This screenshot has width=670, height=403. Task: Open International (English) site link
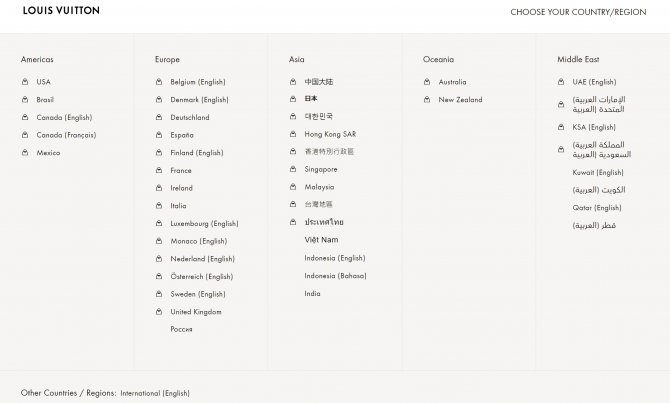[155, 393]
